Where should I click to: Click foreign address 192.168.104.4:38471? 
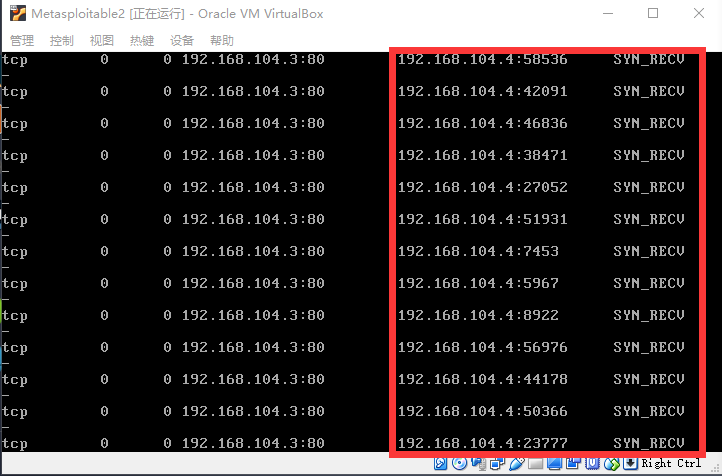click(483, 155)
